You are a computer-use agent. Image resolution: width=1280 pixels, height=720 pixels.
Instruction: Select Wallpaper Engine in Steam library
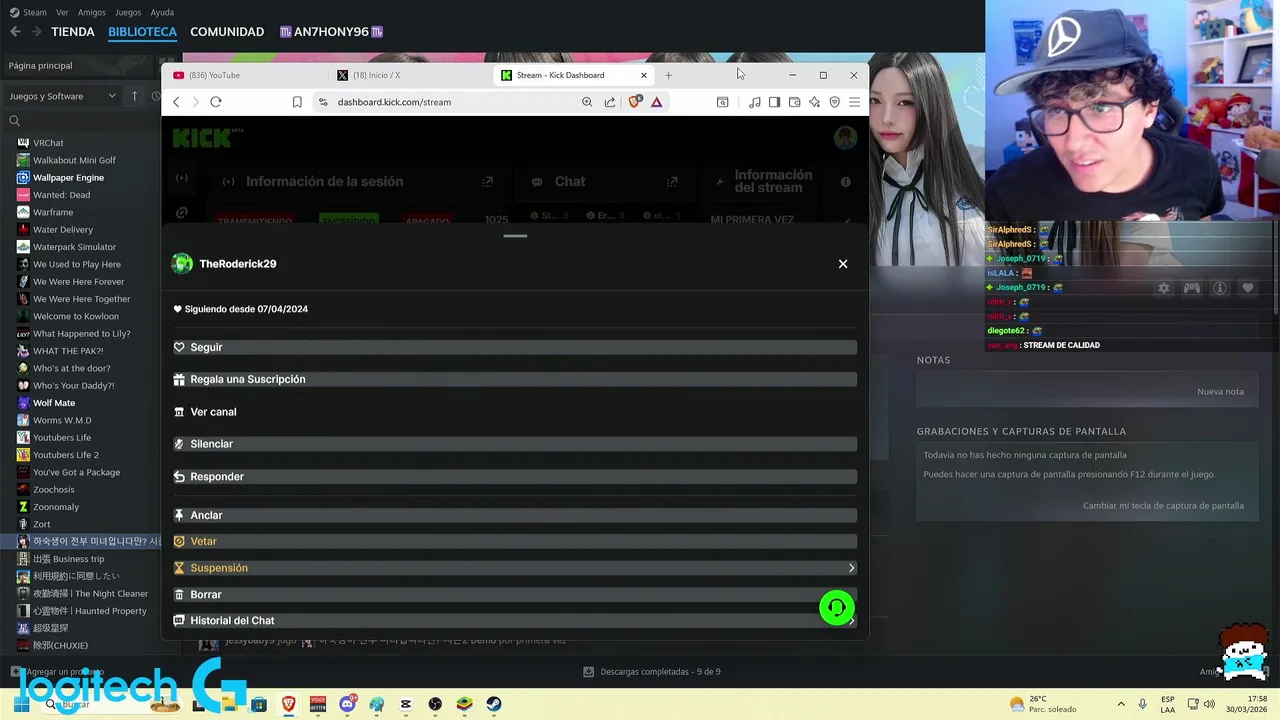point(68,178)
